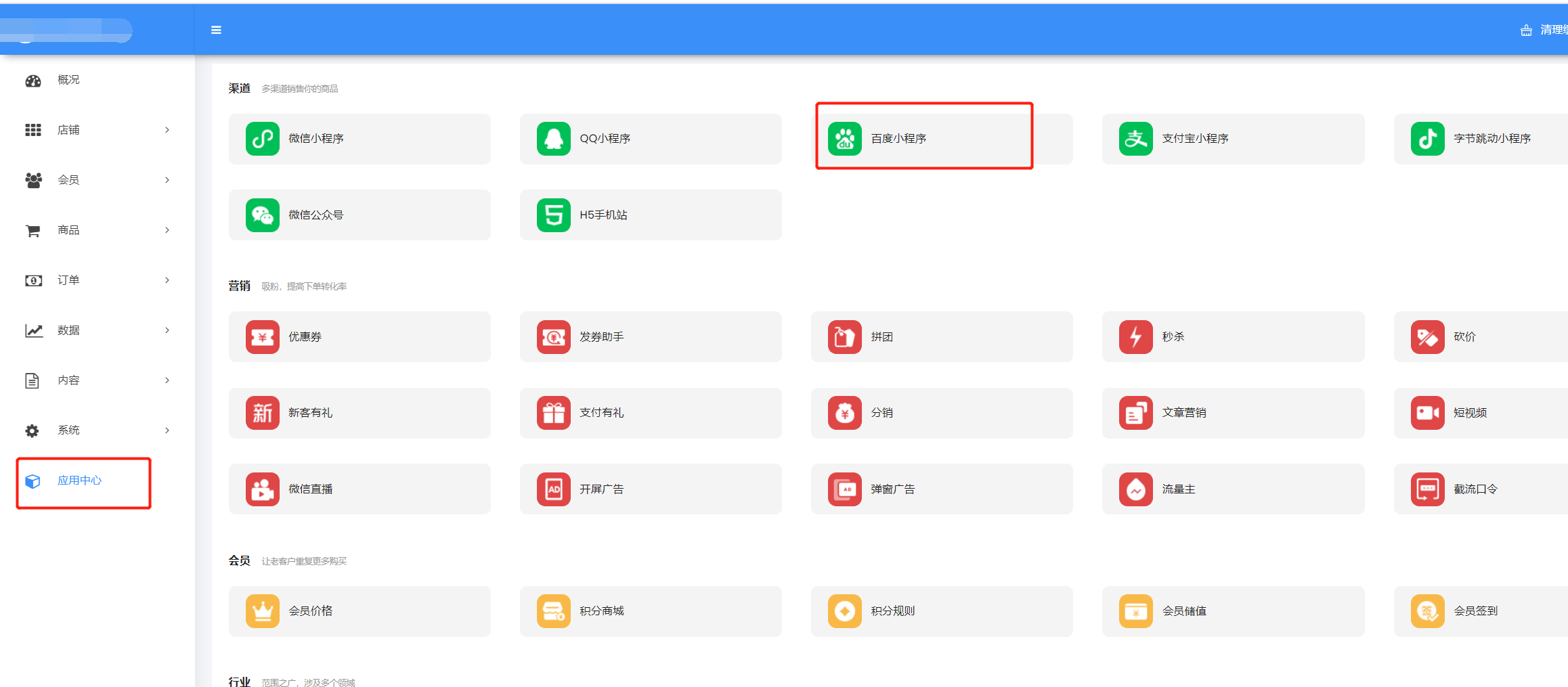Click the 微信直播 label
This screenshot has height=687, width=1568.
[311, 489]
